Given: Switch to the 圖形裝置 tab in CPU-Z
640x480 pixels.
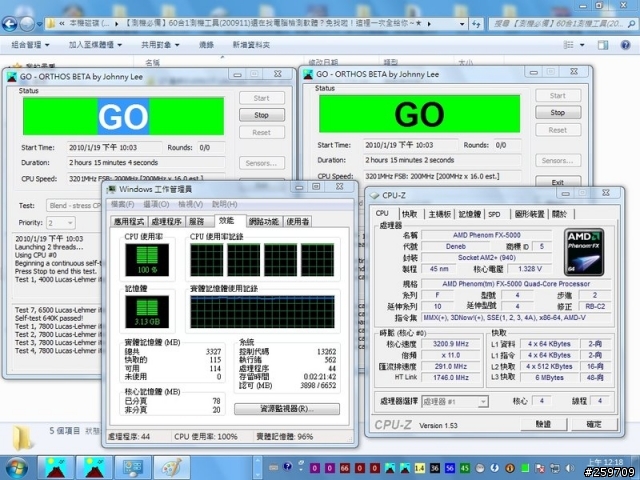Looking at the screenshot, I should point(529,214).
